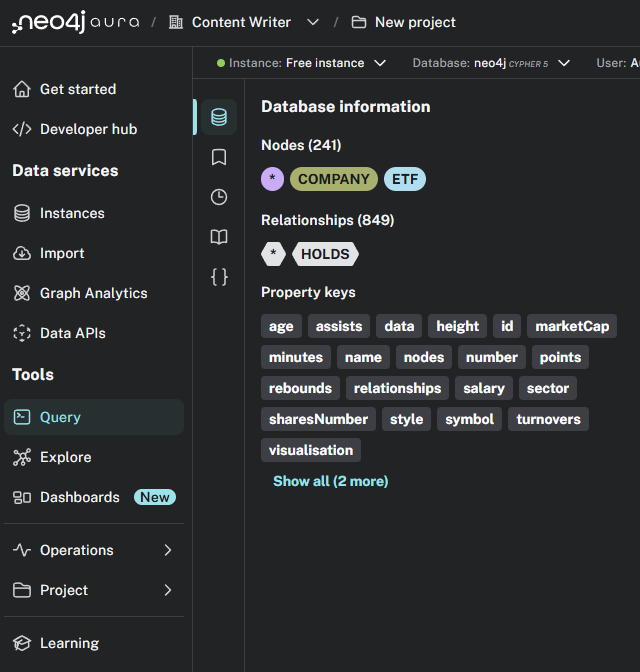The width and height of the screenshot is (640, 672).
Task: Select the all-nodes asterisk label
Action: (272, 179)
